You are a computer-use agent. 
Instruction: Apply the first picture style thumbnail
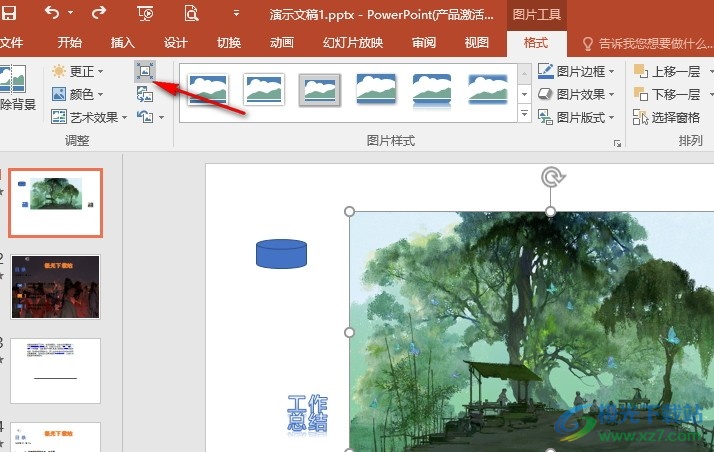tap(208, 89)
